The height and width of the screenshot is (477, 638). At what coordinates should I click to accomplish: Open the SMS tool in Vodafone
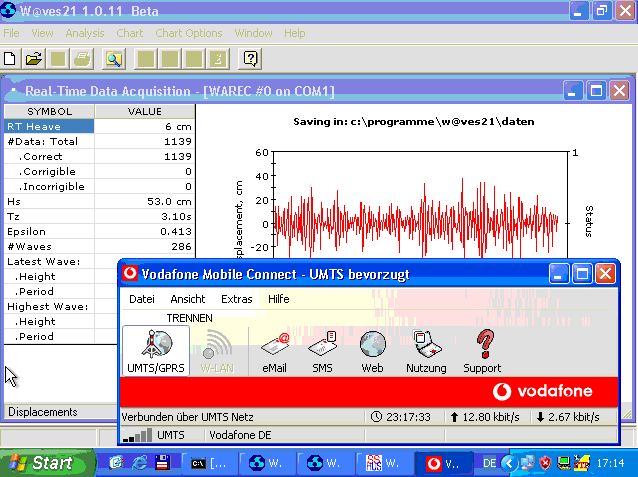point(323,352)
